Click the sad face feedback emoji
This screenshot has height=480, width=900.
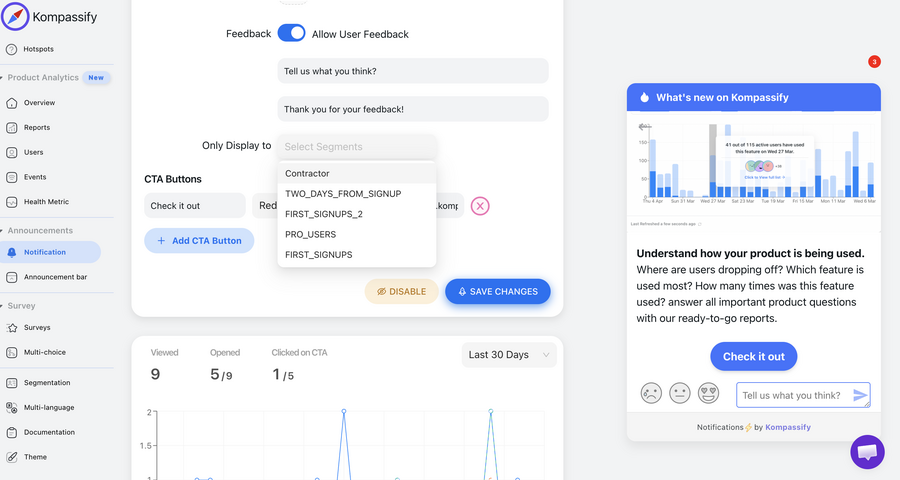pos(651,393)
